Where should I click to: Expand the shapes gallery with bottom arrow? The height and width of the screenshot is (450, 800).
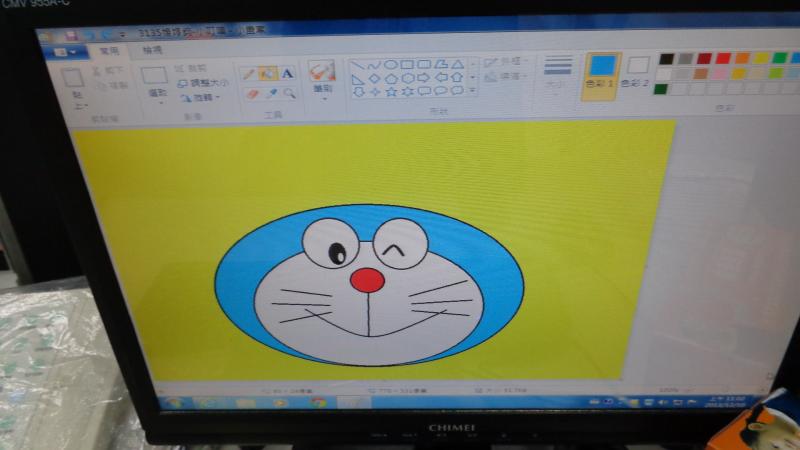pyautogui.click(x=472, y=91)
